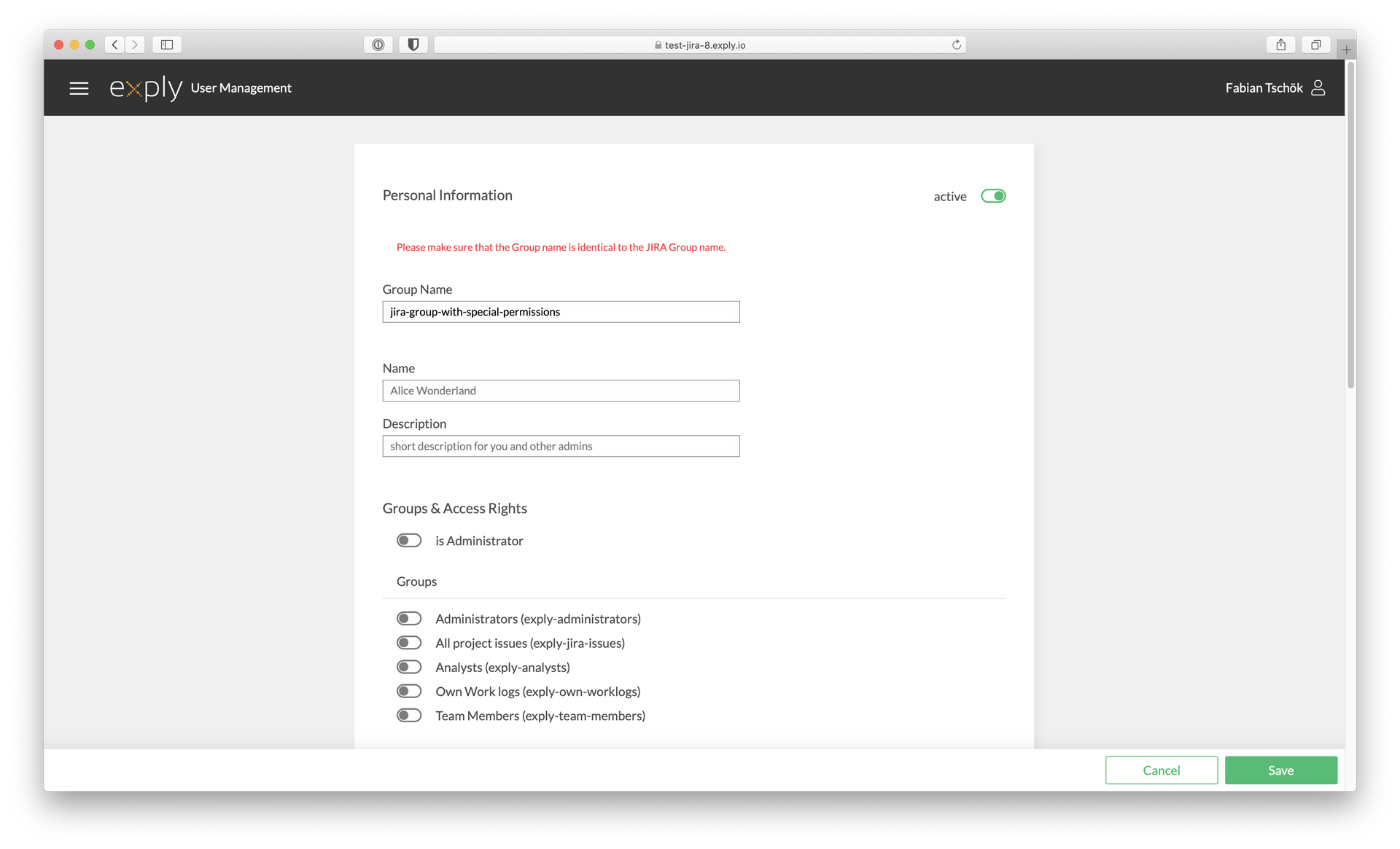Screen dimensions: 1400x849
Task: Click the Group Name input field
Action: pyautogui.click(x=561, y=311)
